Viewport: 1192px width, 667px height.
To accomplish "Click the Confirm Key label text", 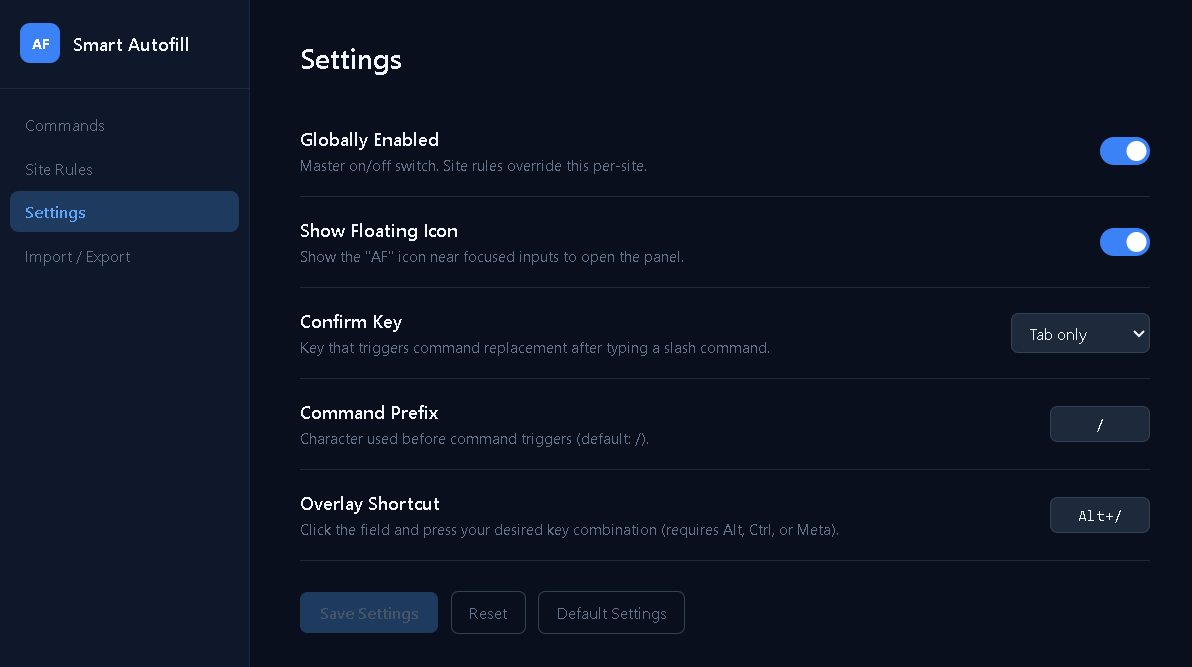I will pyautogui.click(x=350, y=322).
